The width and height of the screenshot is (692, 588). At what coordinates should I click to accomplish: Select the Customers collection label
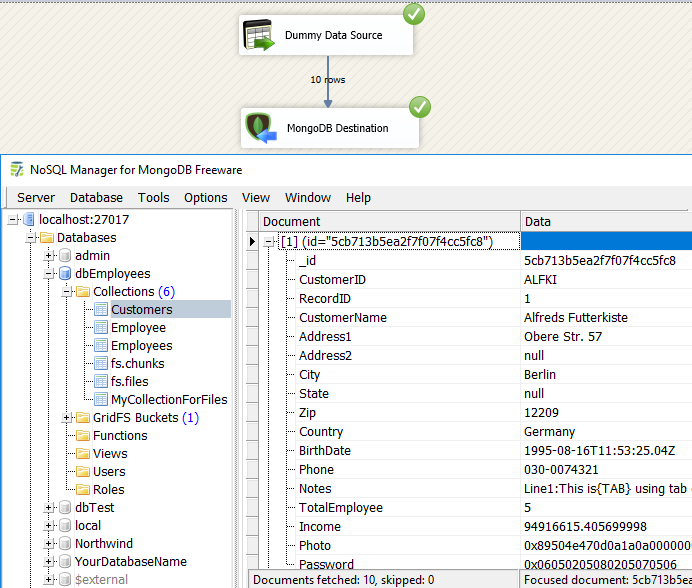click(142, 309)
